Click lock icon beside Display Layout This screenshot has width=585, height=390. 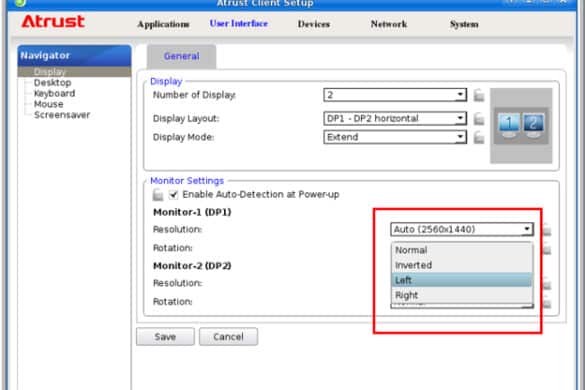[479, 119]
